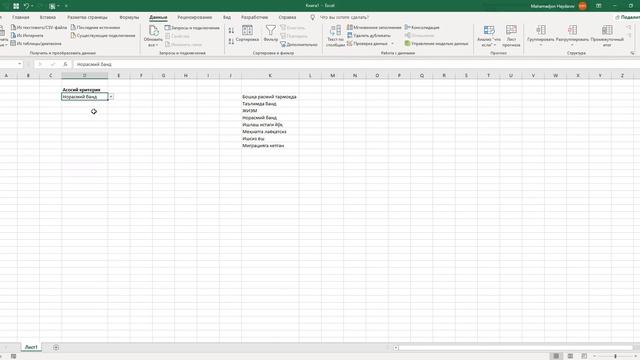Image resolution: width=640 pixels, height=360 pixels.
Task: Click the 'Обновить все' refresh icon
Action: click(x=153, y=31)
